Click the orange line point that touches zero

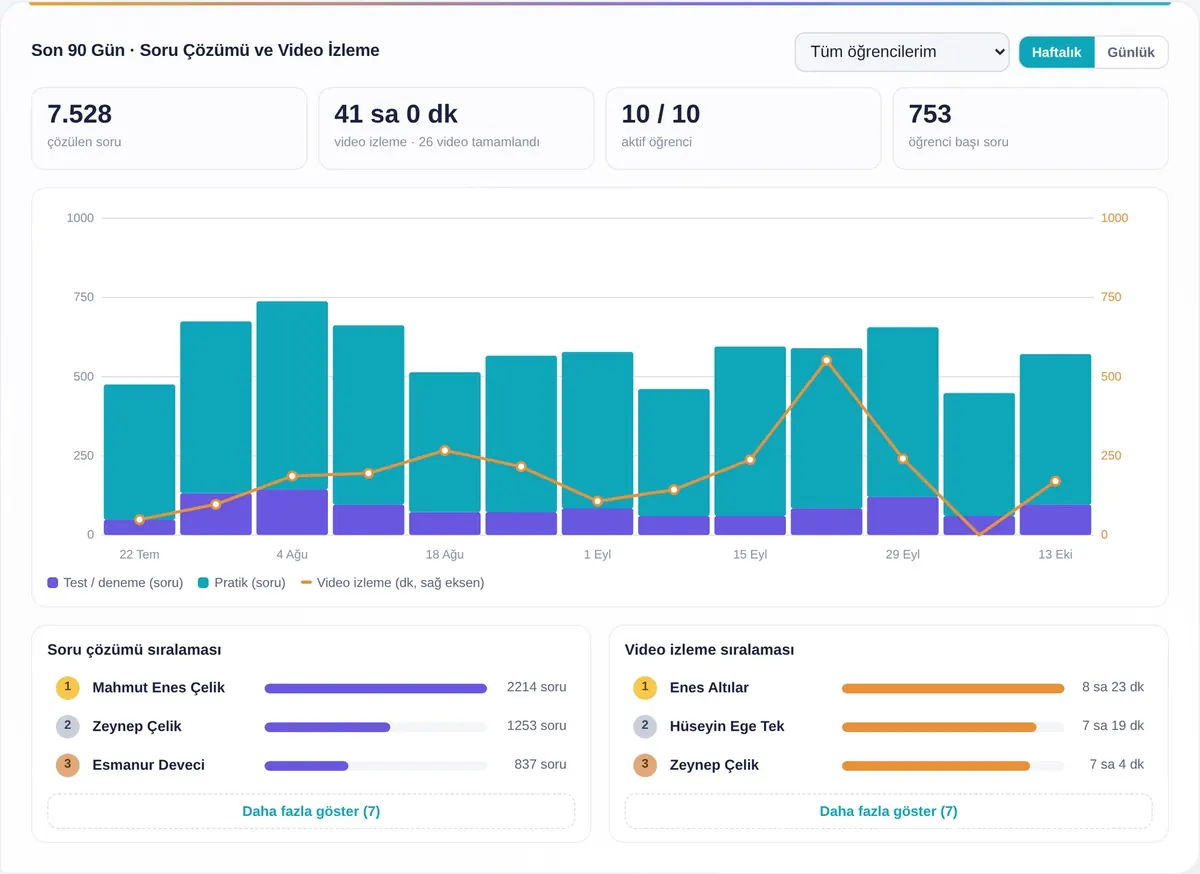[979, 535]
